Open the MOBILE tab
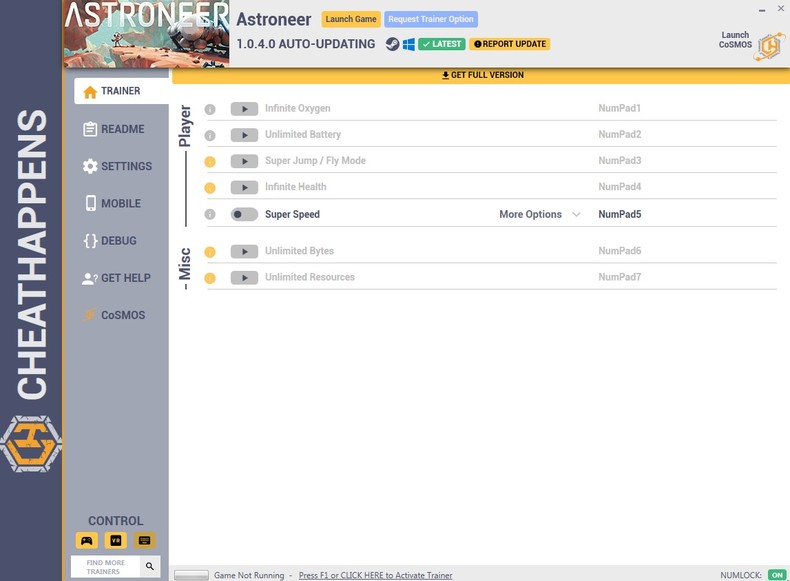Viewport: 790px width, 581px height. [x=113, y=204]
